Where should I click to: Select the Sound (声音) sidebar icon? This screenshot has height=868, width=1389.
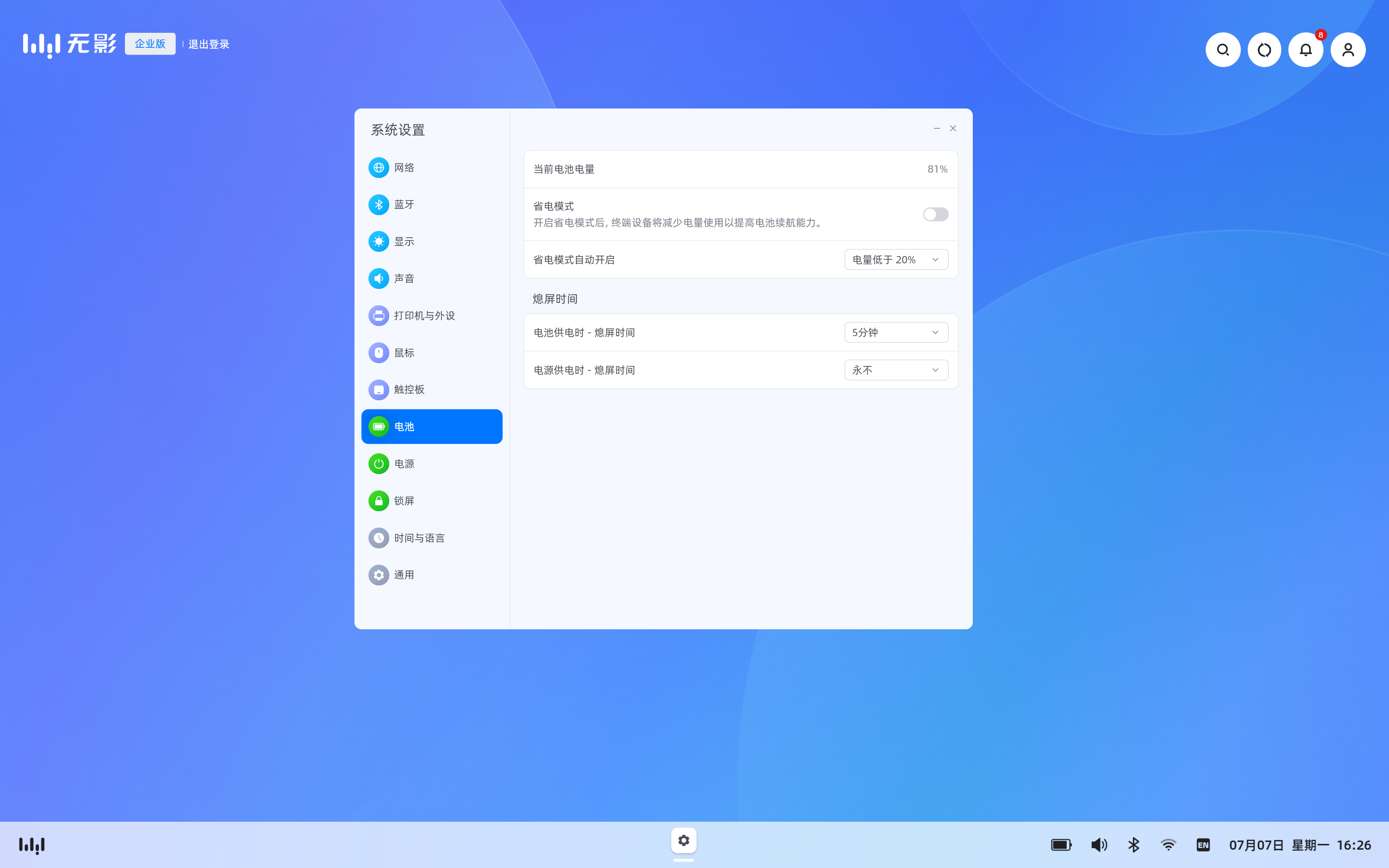378,278
